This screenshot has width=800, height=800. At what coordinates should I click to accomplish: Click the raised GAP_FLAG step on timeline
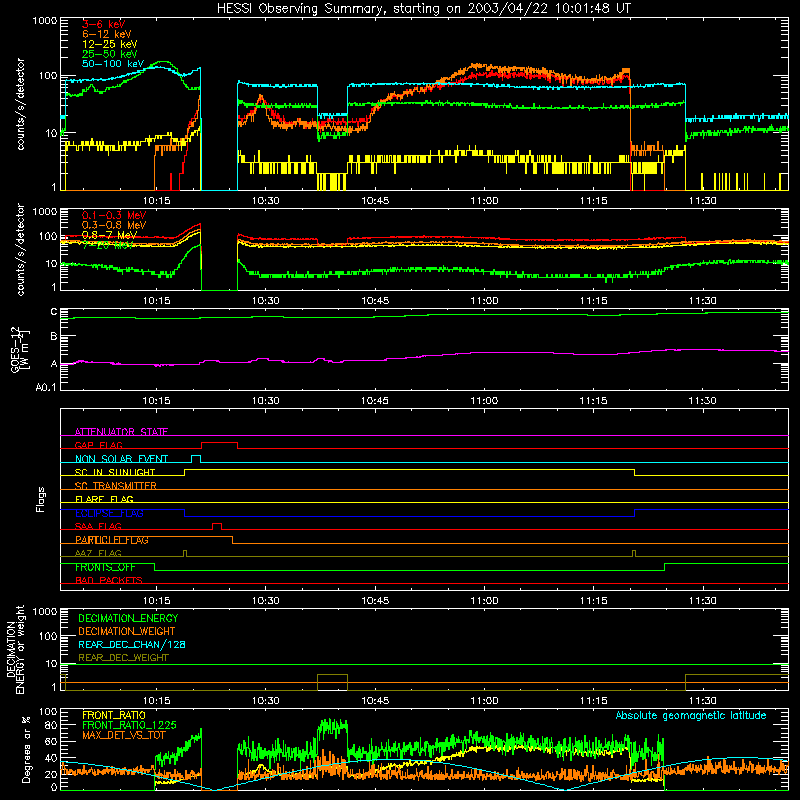pos(219,443)
